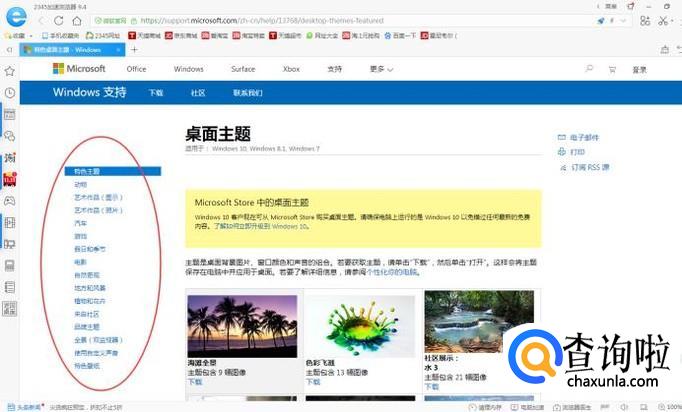Click the rocket accelerator icon in address bar

click(x=601, y=20)
